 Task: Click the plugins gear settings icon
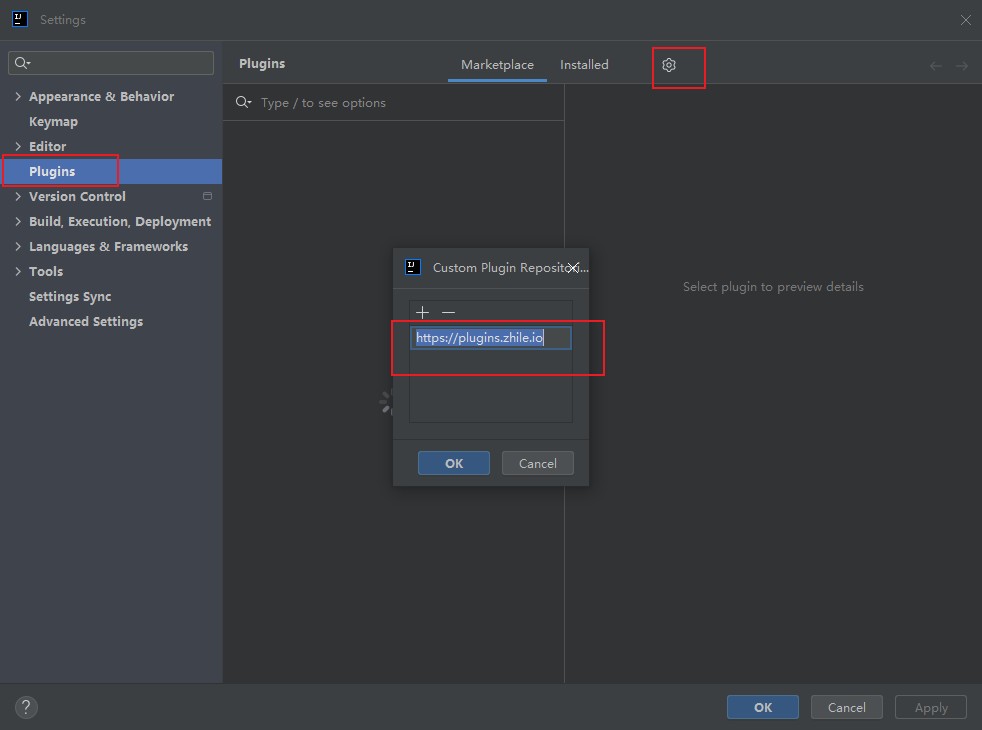click(669, 65)
